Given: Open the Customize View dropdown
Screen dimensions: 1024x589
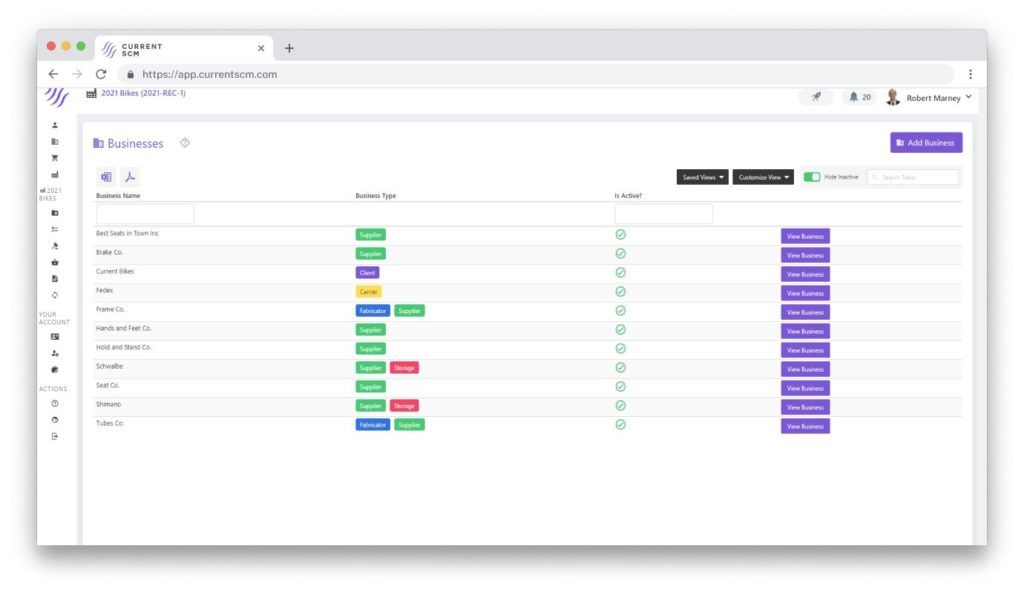Looking at the screenshot, I should [x=761, y=176].
